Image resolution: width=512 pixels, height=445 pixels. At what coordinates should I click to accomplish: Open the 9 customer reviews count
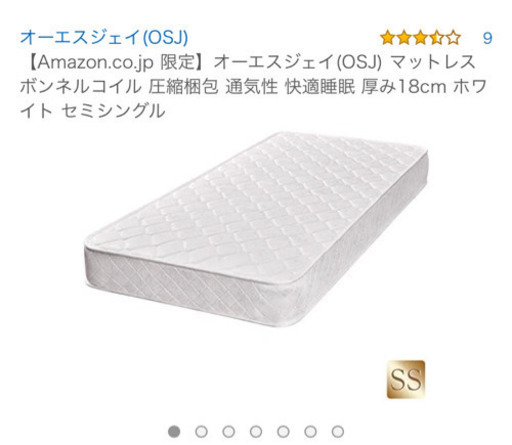click(x=487, y=38)
